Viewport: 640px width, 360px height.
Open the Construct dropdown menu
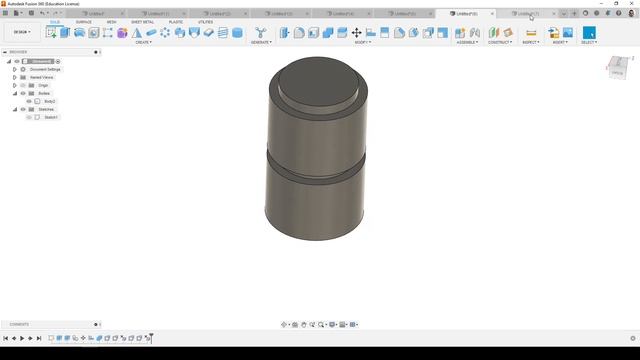pyautogui.click(x=500, y=42)
